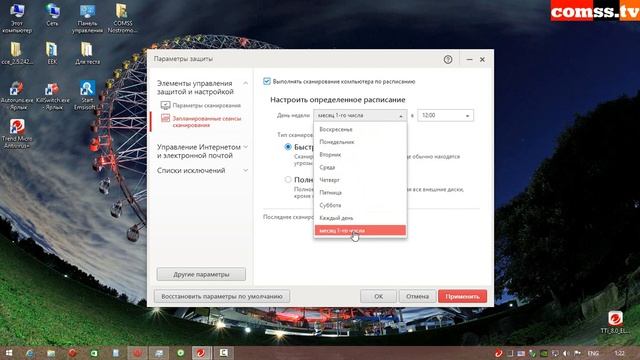Screen dimensions: 640x360
Task: Open the 12:00 time dropdown
Action: coord(445,116)
